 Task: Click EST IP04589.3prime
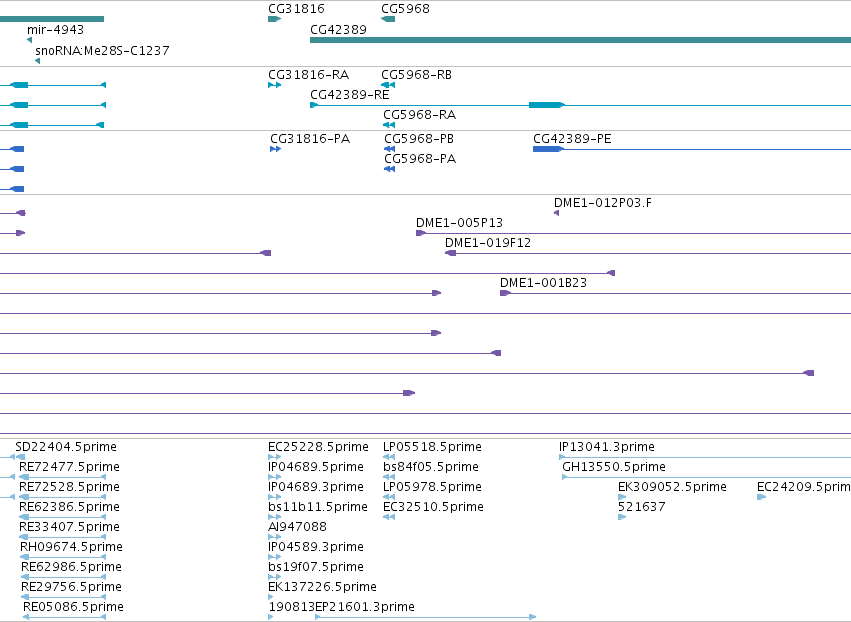click(316, 547)
